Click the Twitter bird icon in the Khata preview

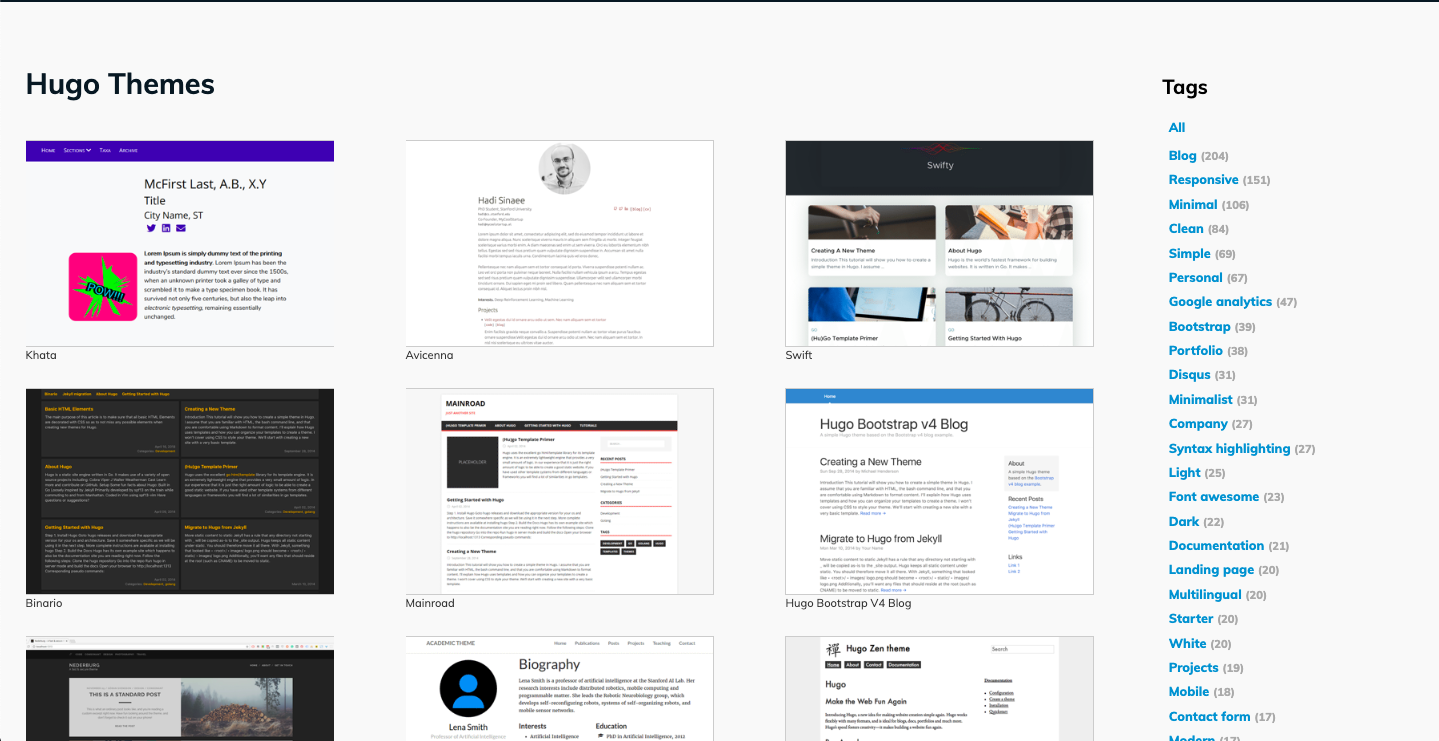[151, 228]
